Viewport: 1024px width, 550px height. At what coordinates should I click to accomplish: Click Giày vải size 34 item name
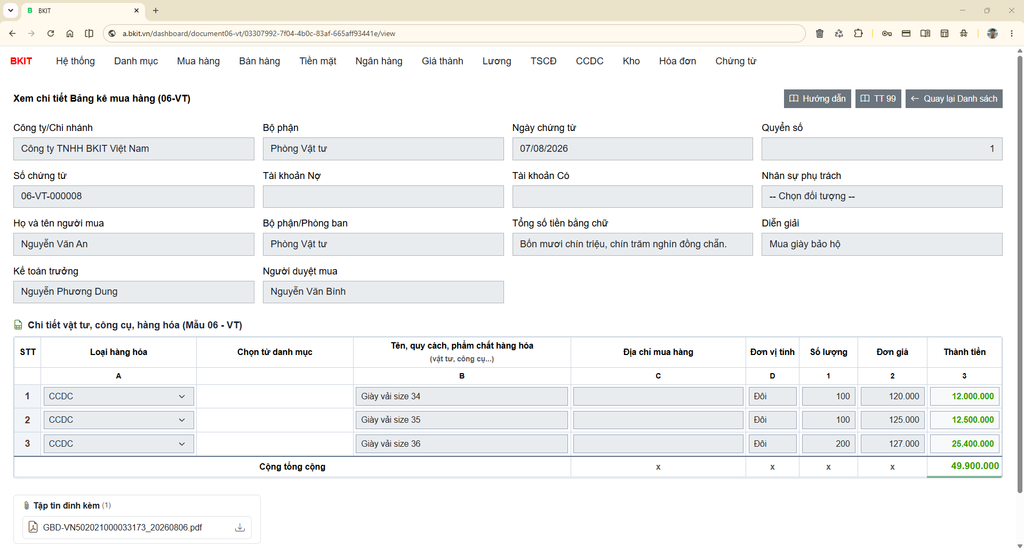462,396
